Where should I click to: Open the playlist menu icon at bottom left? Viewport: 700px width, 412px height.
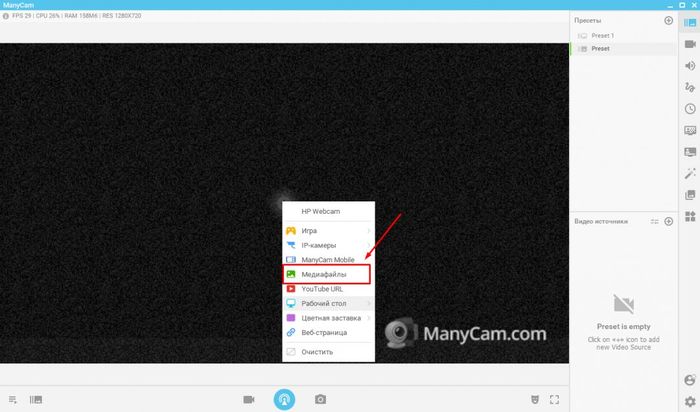pos(12,400)
